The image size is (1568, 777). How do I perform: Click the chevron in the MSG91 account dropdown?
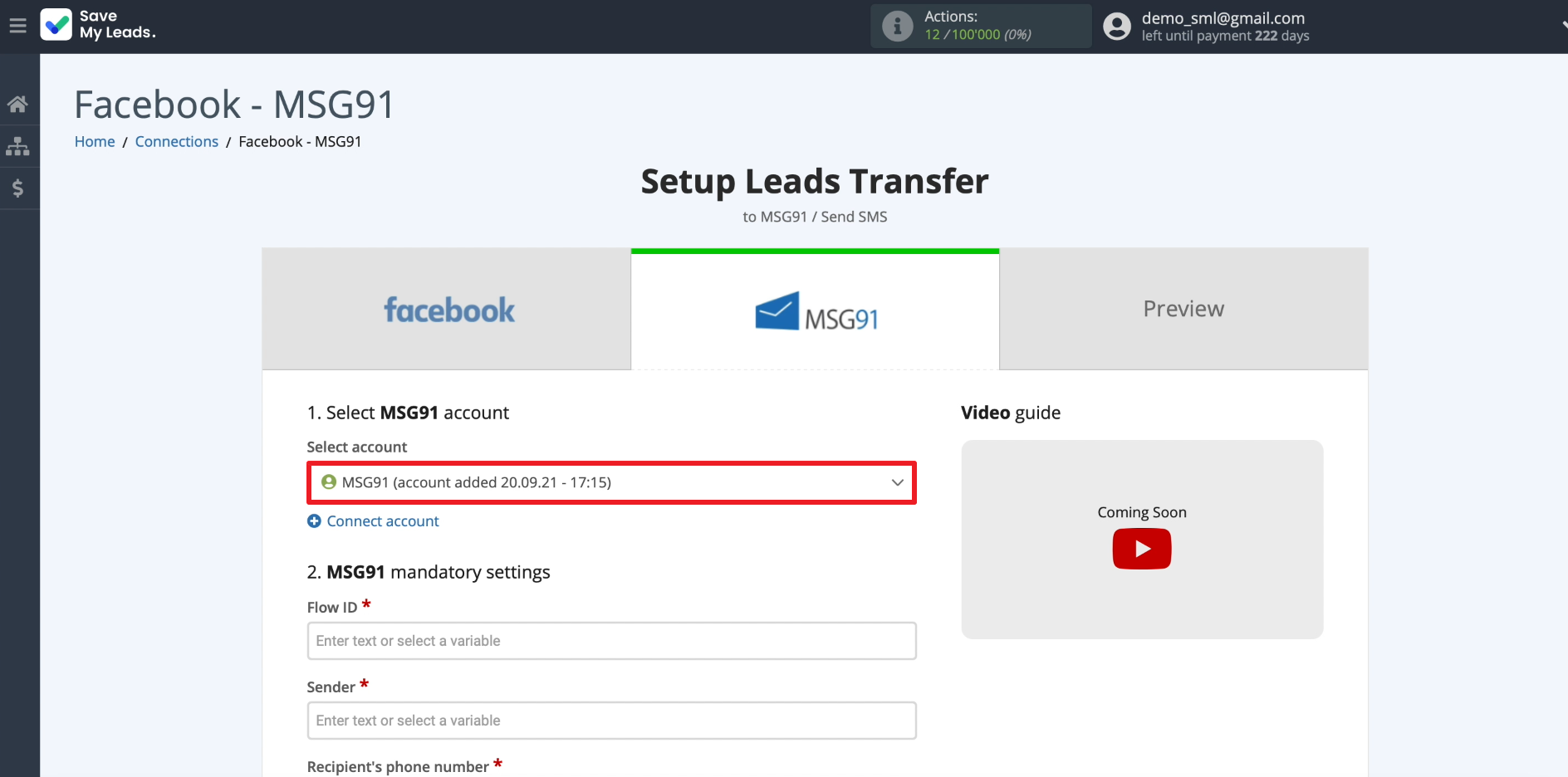tap(897, 482)
